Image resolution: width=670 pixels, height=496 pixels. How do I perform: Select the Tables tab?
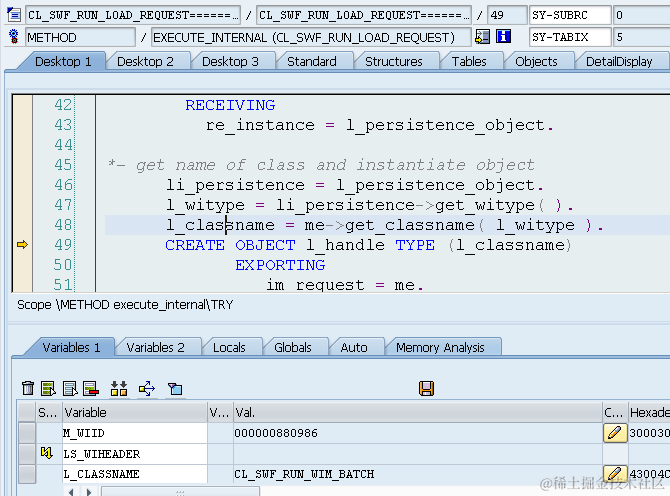tap(469, 62)
